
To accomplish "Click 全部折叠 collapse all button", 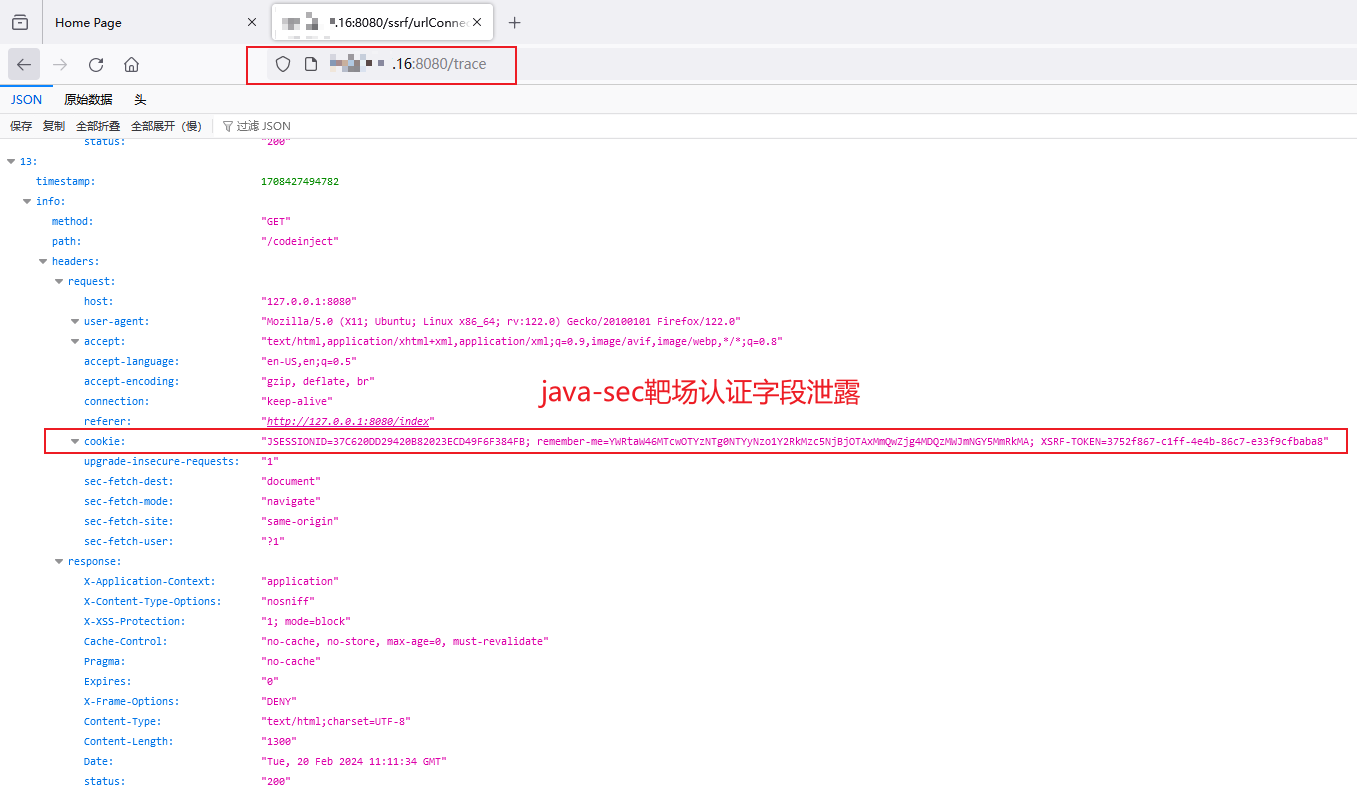I will pos(98,126).
